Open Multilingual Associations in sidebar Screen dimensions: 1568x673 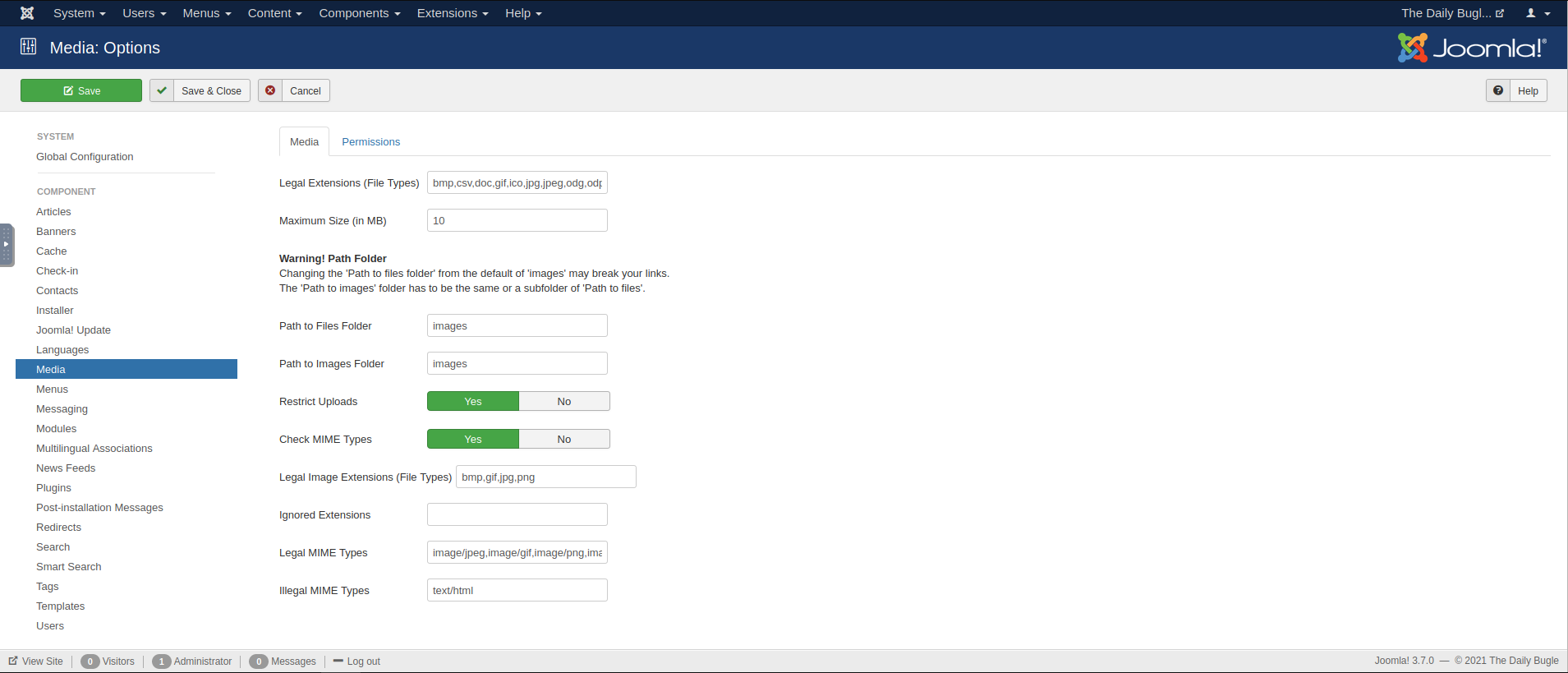point(94,448)
